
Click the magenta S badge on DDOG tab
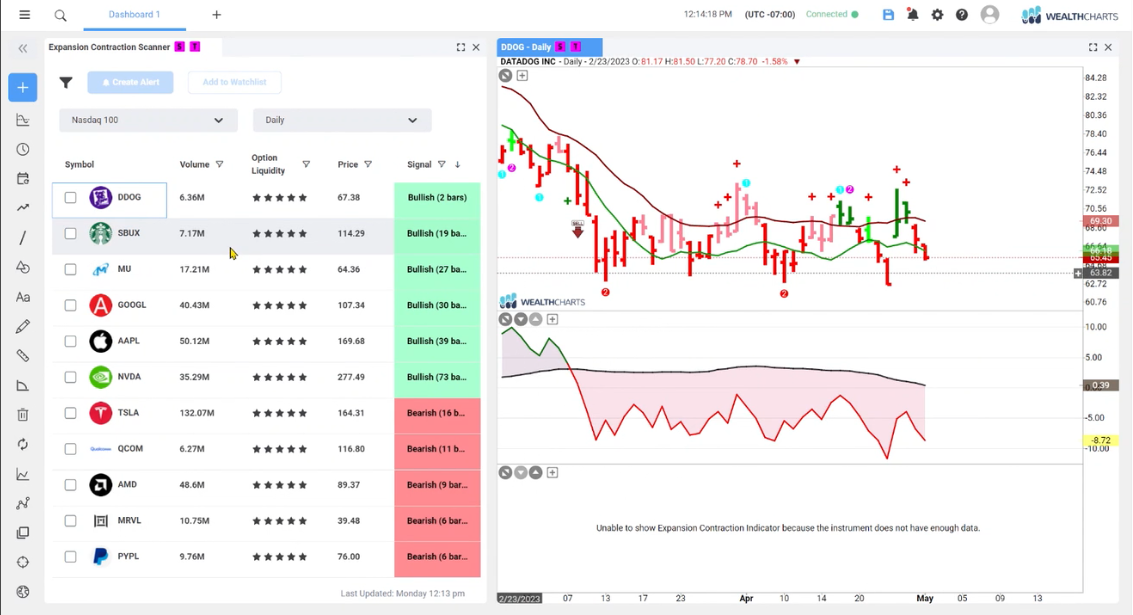560,47
